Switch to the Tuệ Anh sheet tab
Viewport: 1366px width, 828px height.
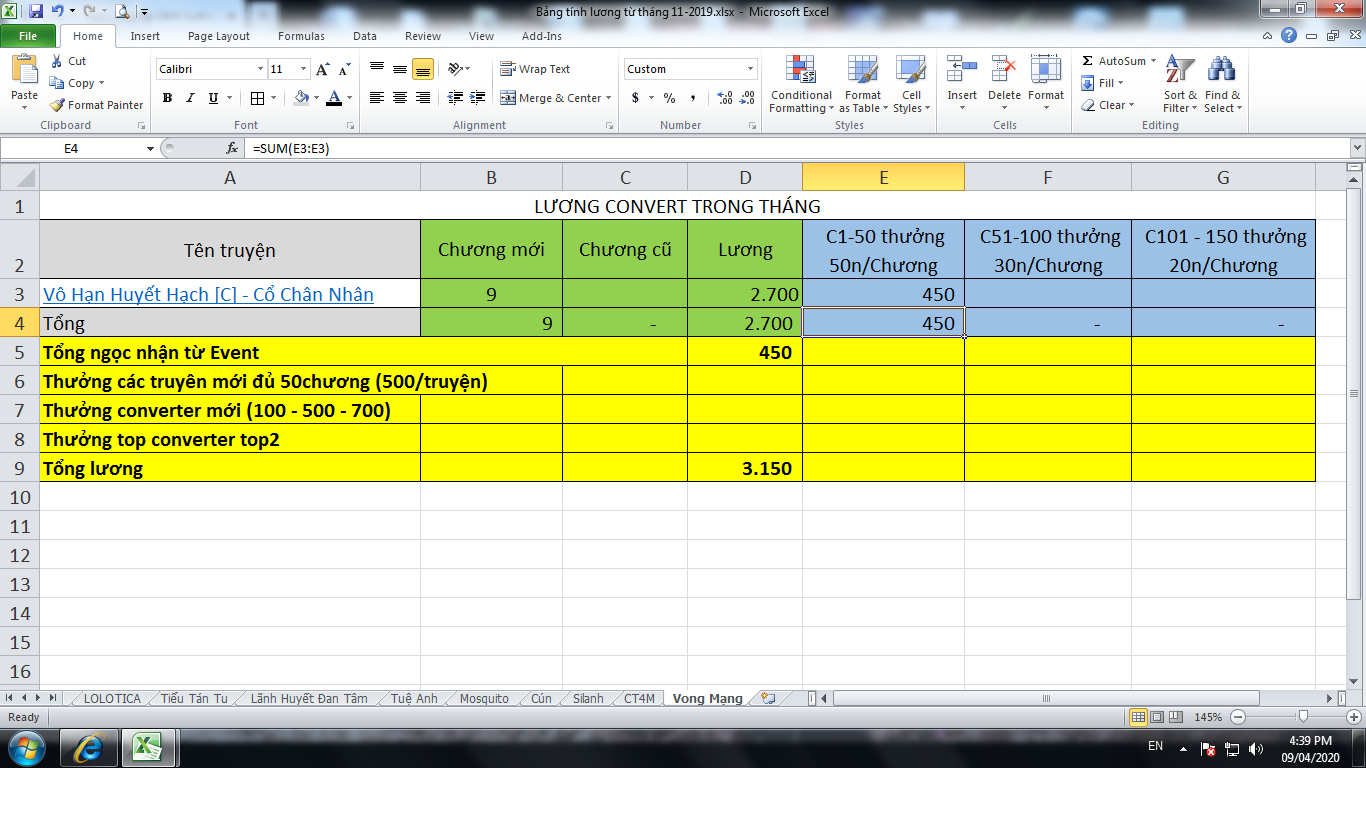[414, 699]
